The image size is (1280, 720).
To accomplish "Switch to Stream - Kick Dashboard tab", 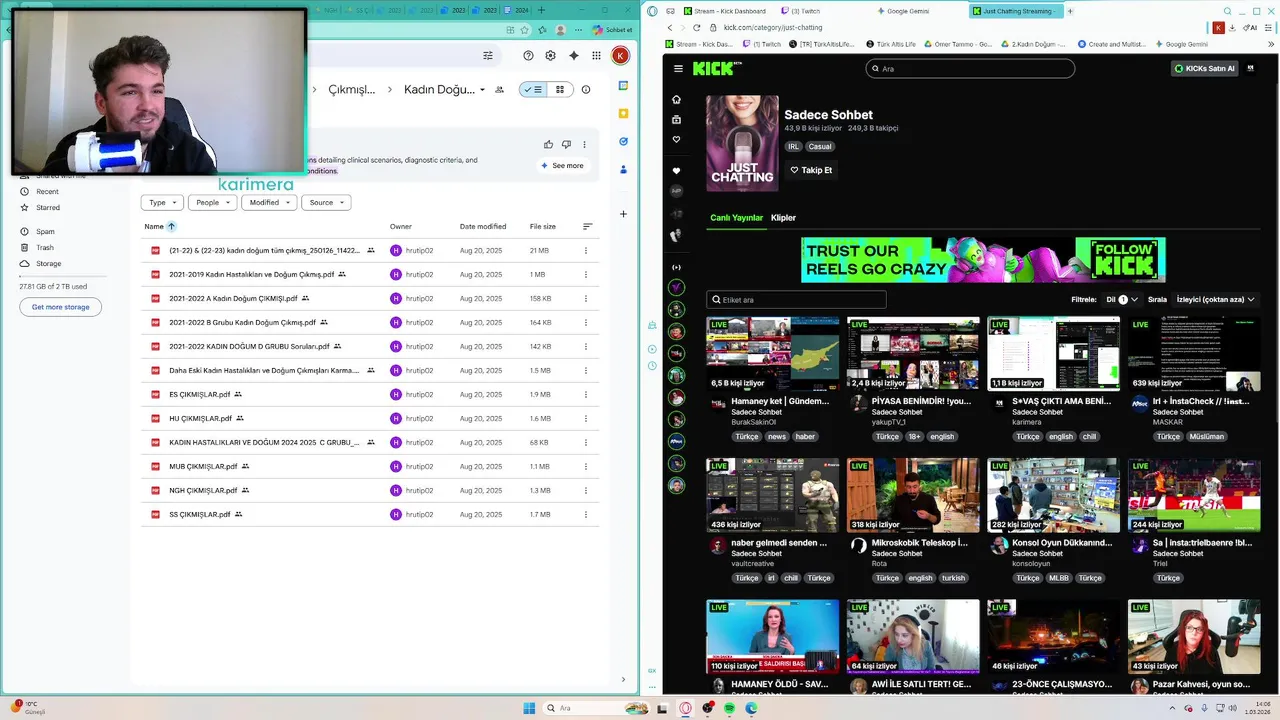I will tap(723, 11).
